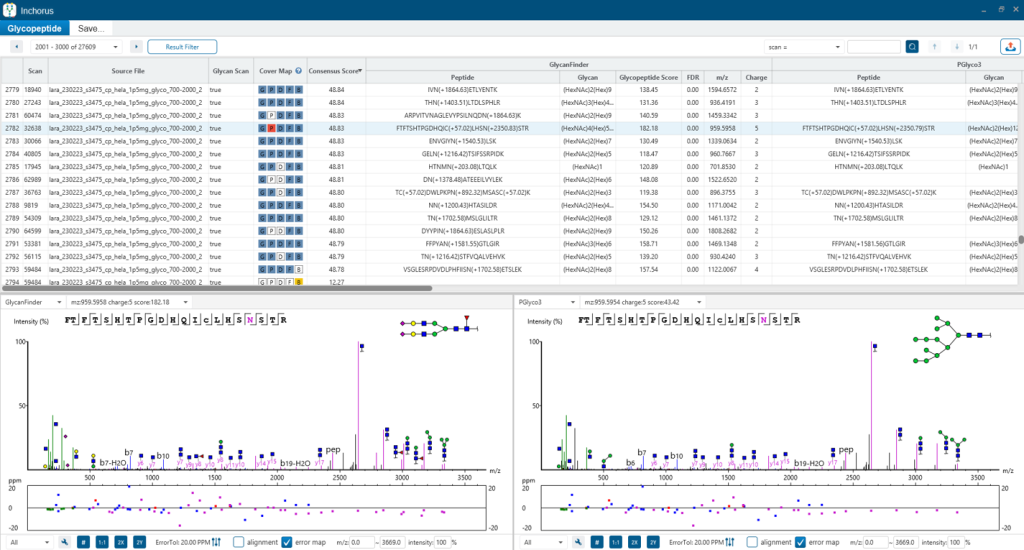Click the export results icon at top right

[x=1010, y=46]
